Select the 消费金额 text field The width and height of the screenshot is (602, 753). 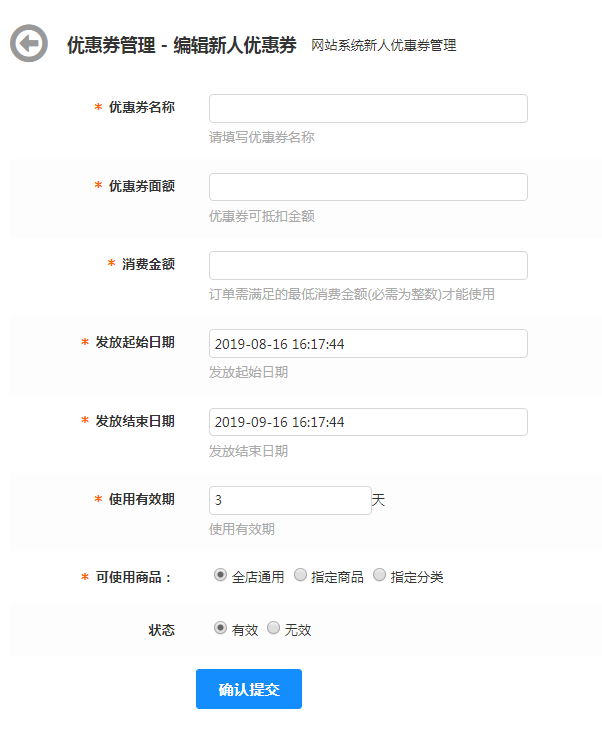368,265
